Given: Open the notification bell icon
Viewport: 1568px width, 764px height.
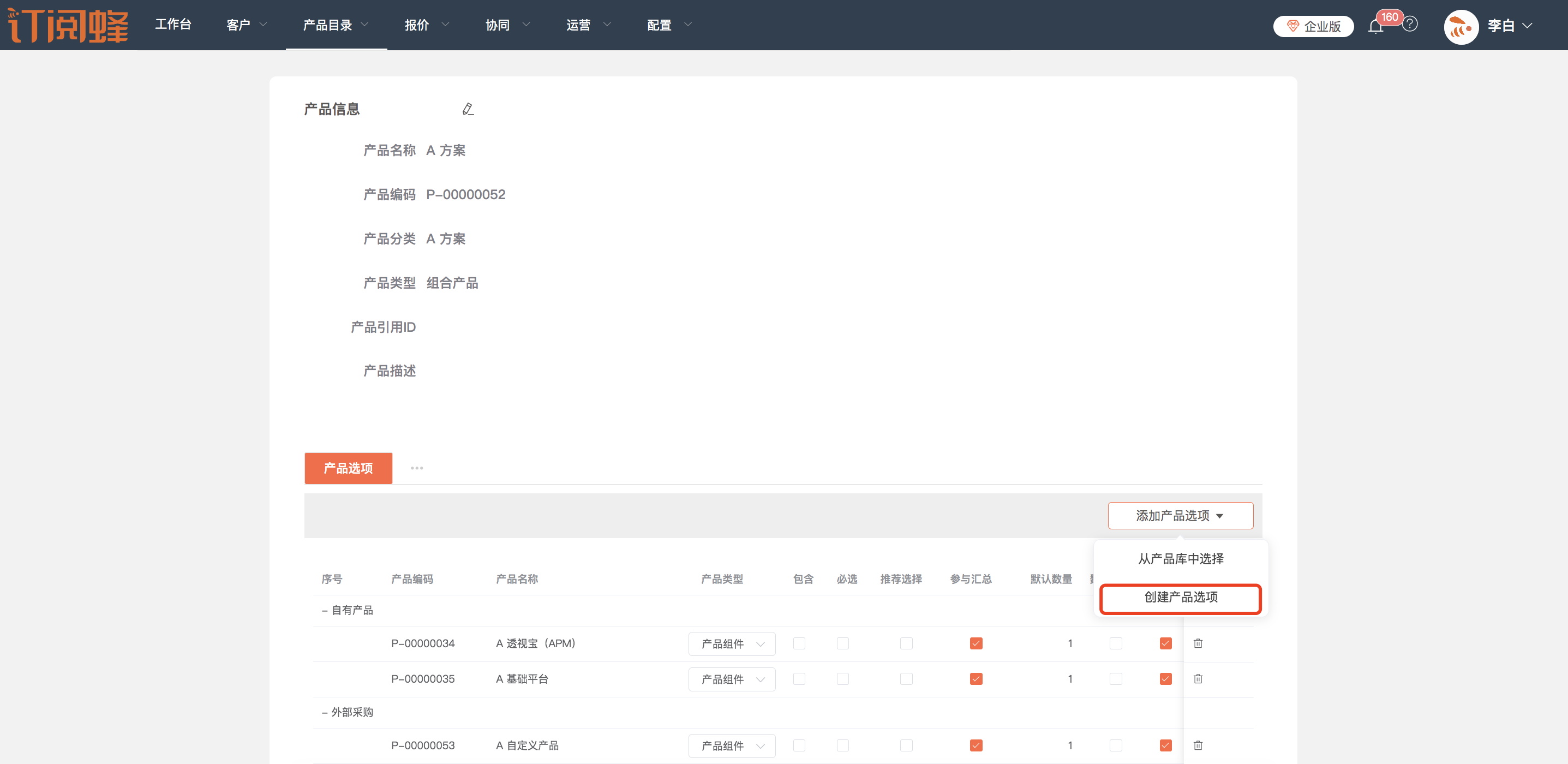Looking at the screenshot, I should tap(1375, 26).
